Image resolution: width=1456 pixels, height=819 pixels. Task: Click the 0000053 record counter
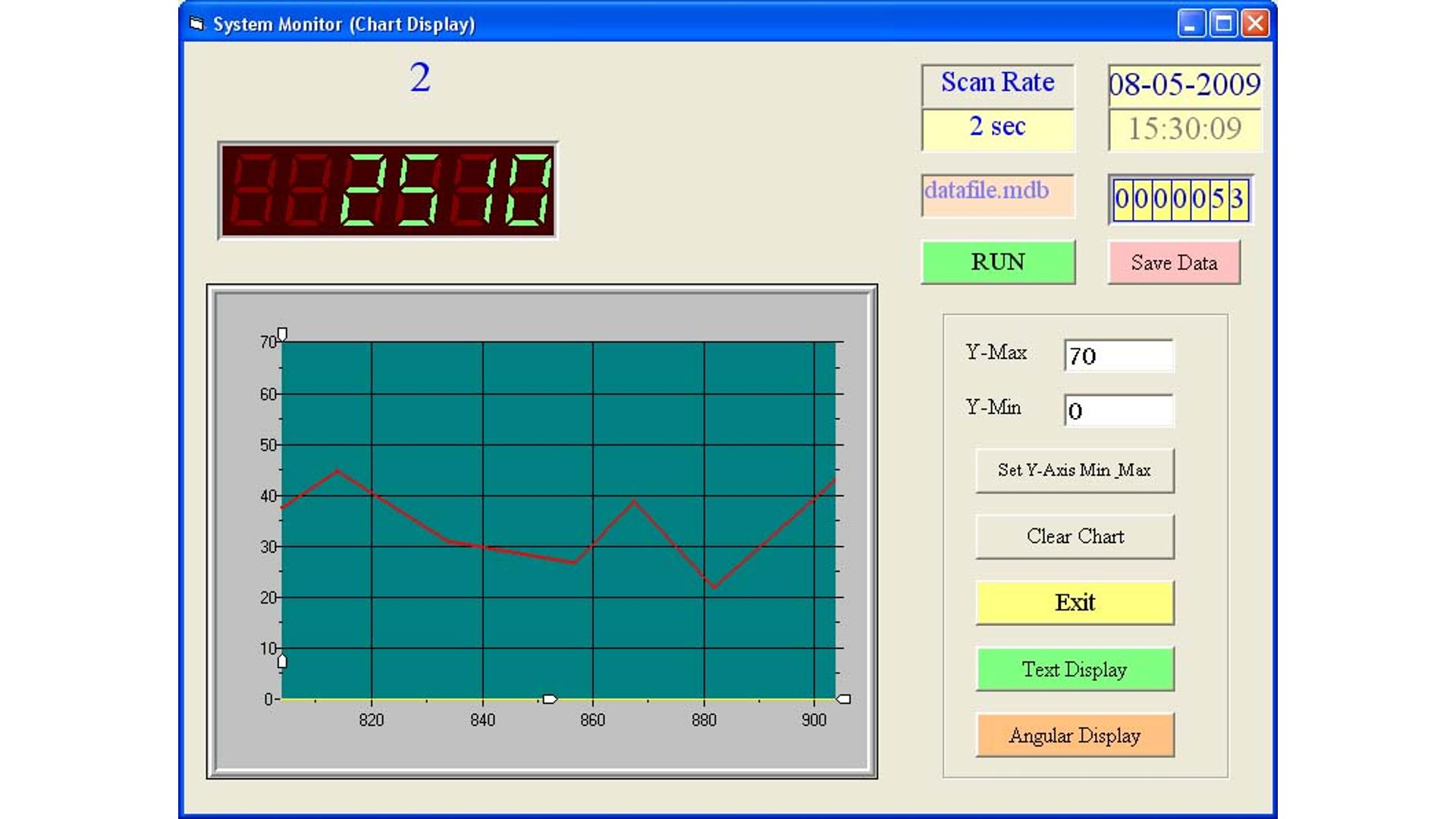(x=1181, y=199)
